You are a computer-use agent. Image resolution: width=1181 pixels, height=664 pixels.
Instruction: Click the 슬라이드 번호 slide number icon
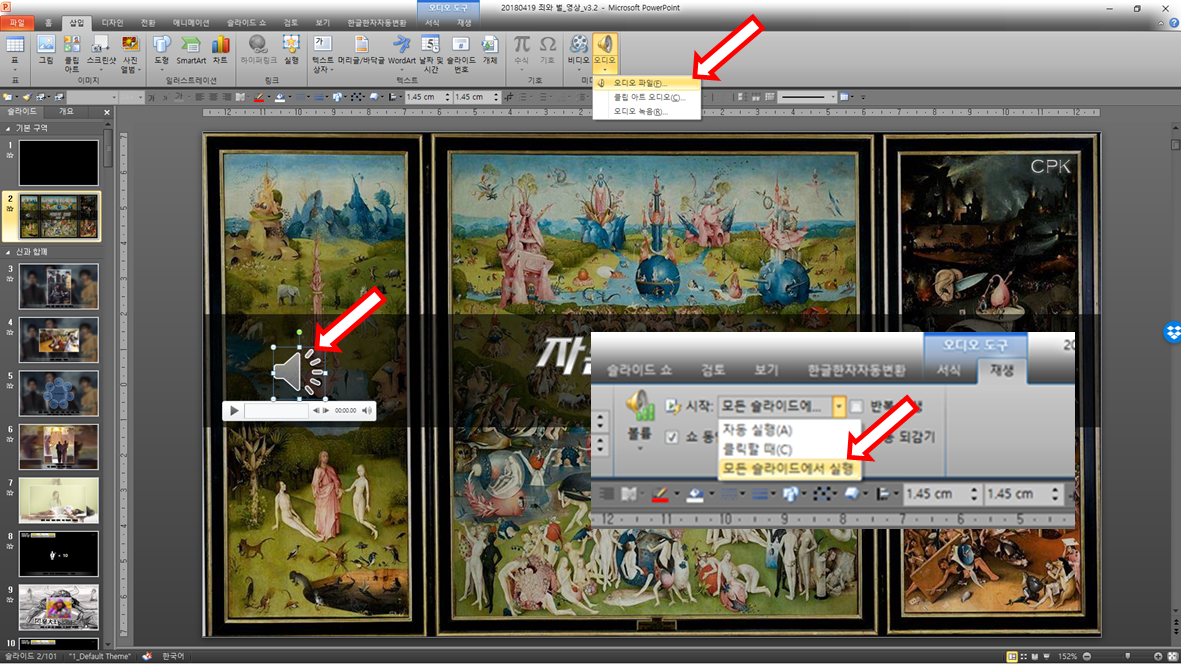[461, 53]
